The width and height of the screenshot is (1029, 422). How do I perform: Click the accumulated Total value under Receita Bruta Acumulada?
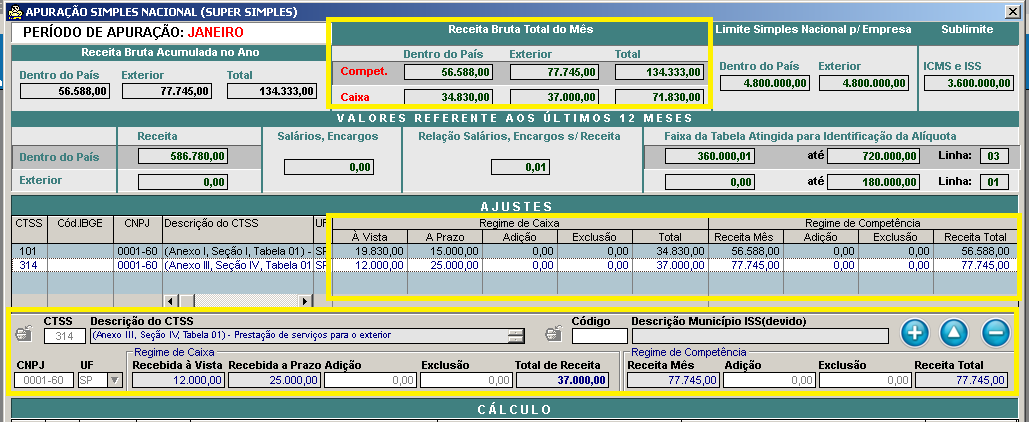tap(272, 91)
